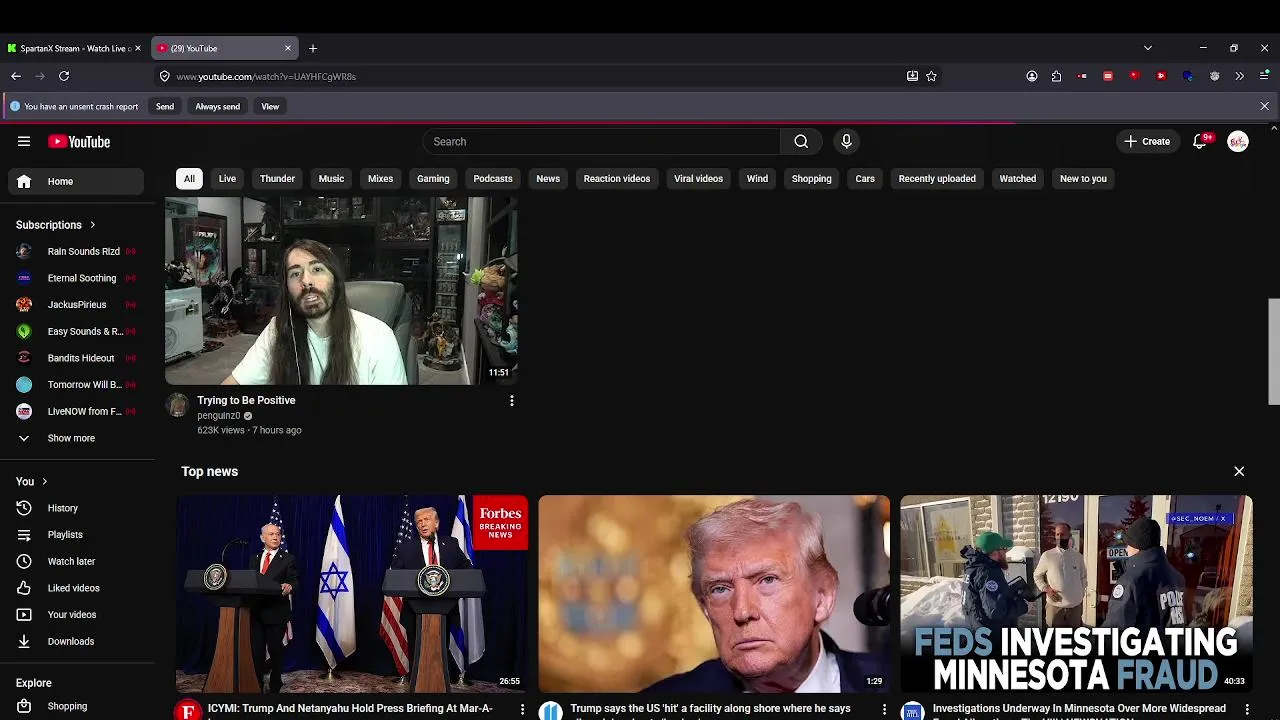Select the All filter chip
1280x720 pixels.
click(x=189, y=179)
